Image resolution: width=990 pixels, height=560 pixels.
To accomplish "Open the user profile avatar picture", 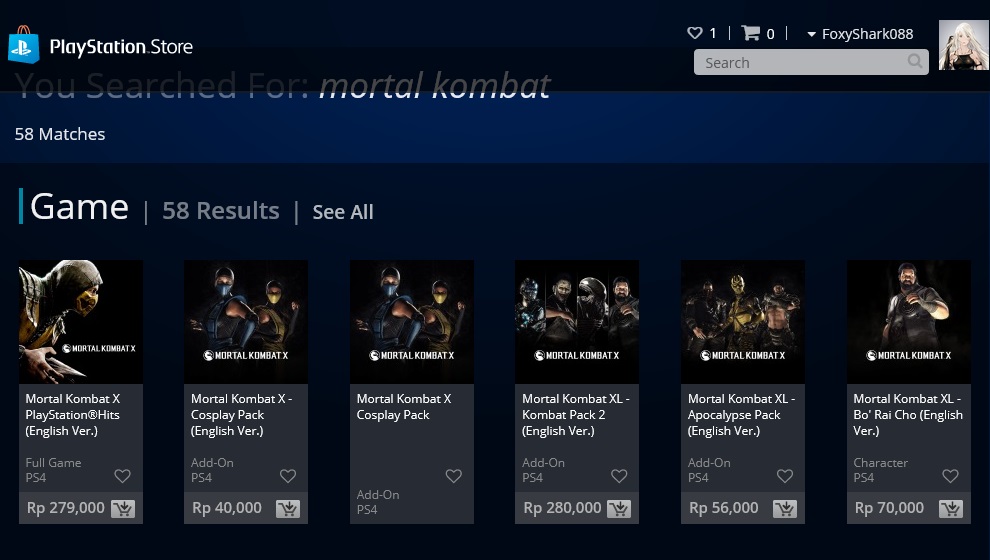I will [963, 45].
